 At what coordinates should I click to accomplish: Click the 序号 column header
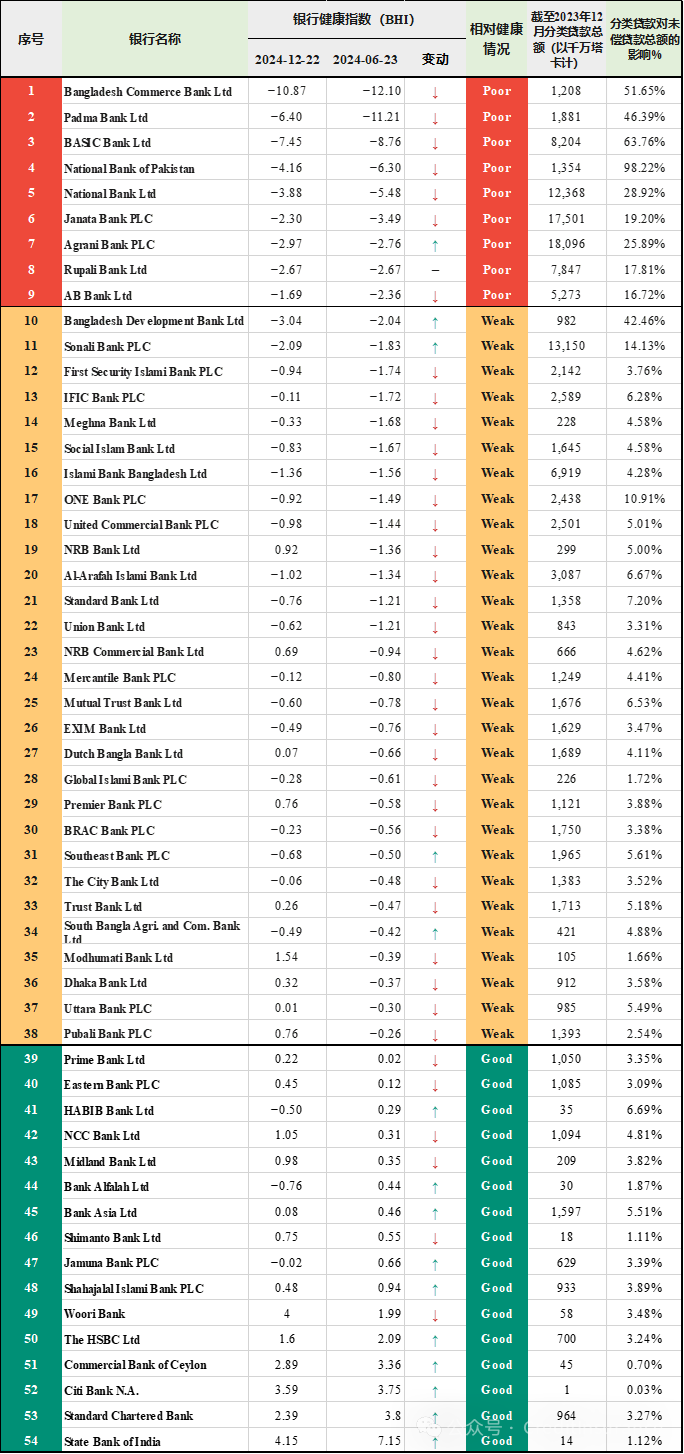point(31,39)
